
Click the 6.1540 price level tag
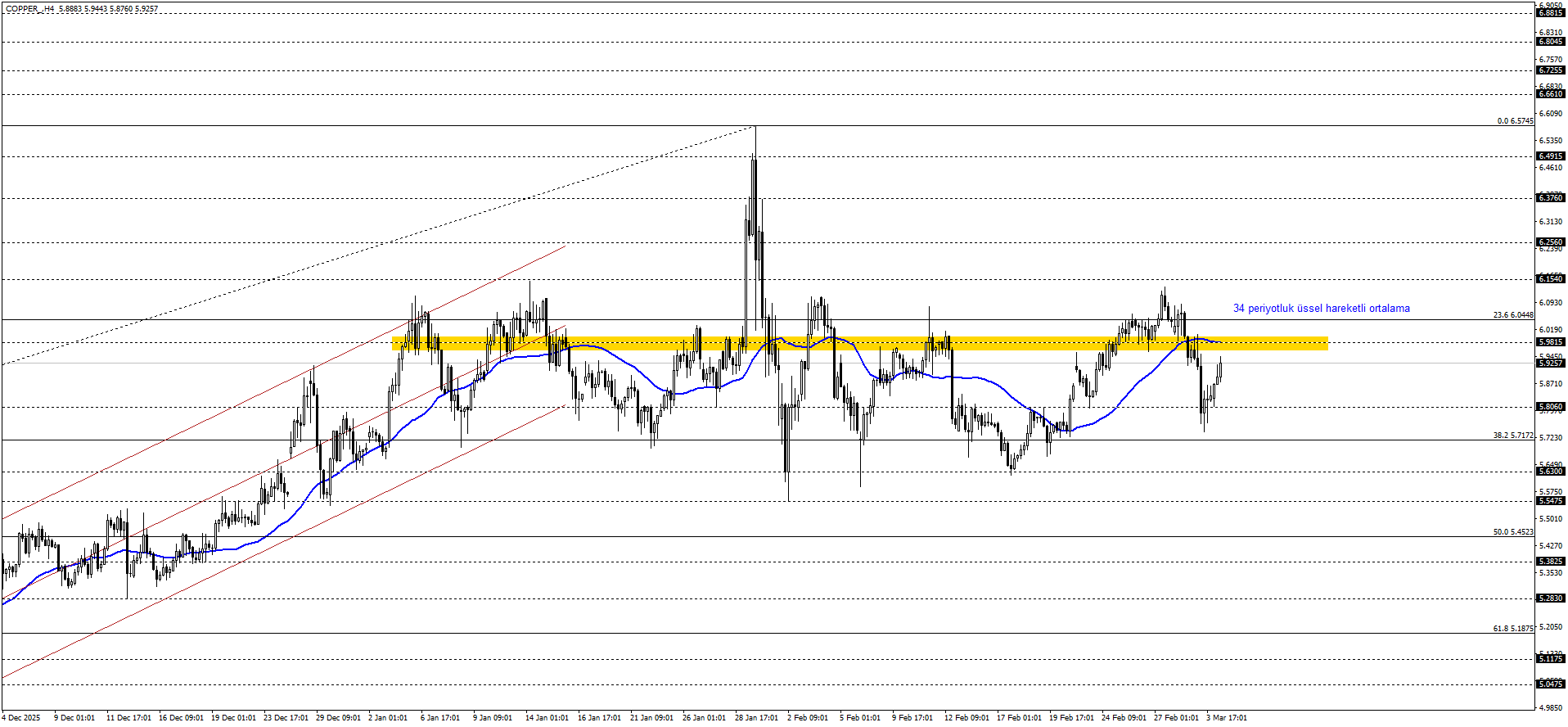(x=1550, y=279)
